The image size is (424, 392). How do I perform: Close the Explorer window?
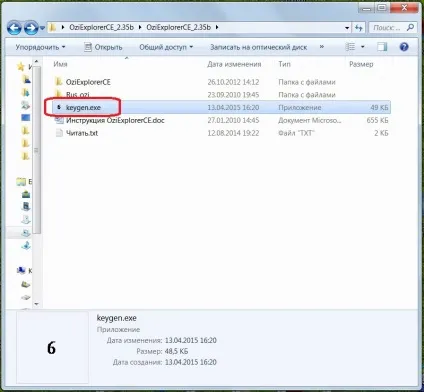404,8
